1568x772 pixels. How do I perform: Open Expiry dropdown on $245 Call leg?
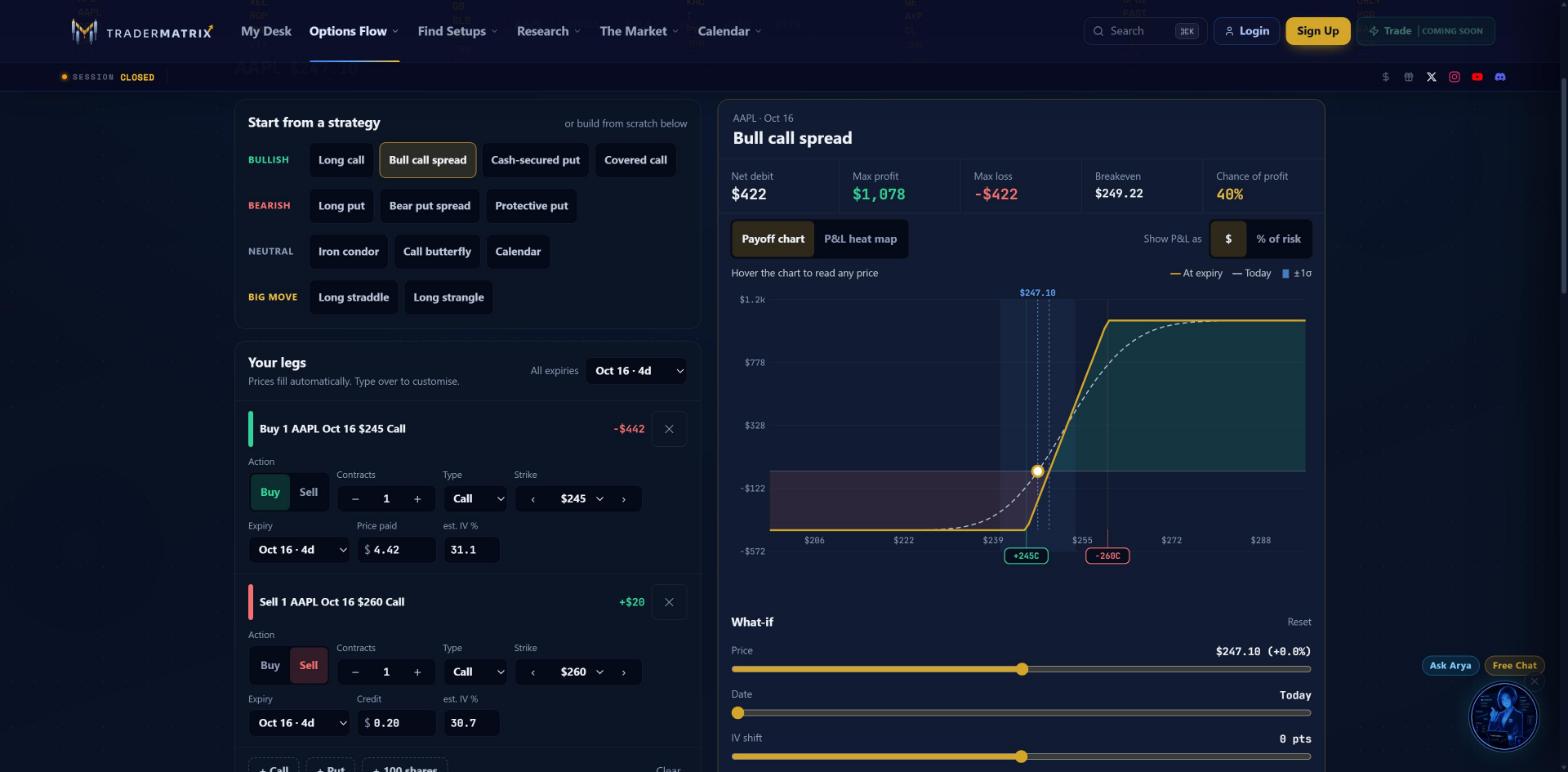pos(299,550)
